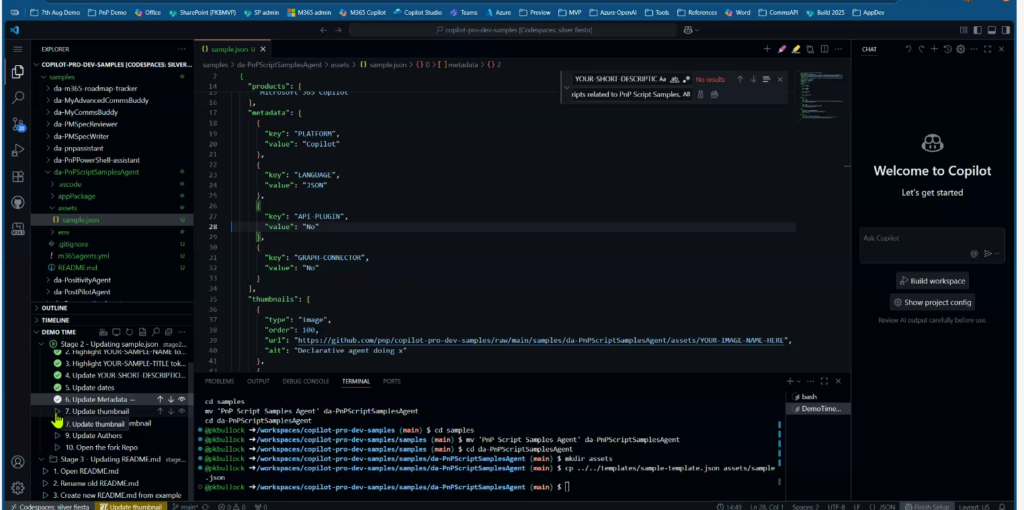1024x510 pixels.
Task: Toggle Match Whole Word in find box
Action: tap(674, 79)
